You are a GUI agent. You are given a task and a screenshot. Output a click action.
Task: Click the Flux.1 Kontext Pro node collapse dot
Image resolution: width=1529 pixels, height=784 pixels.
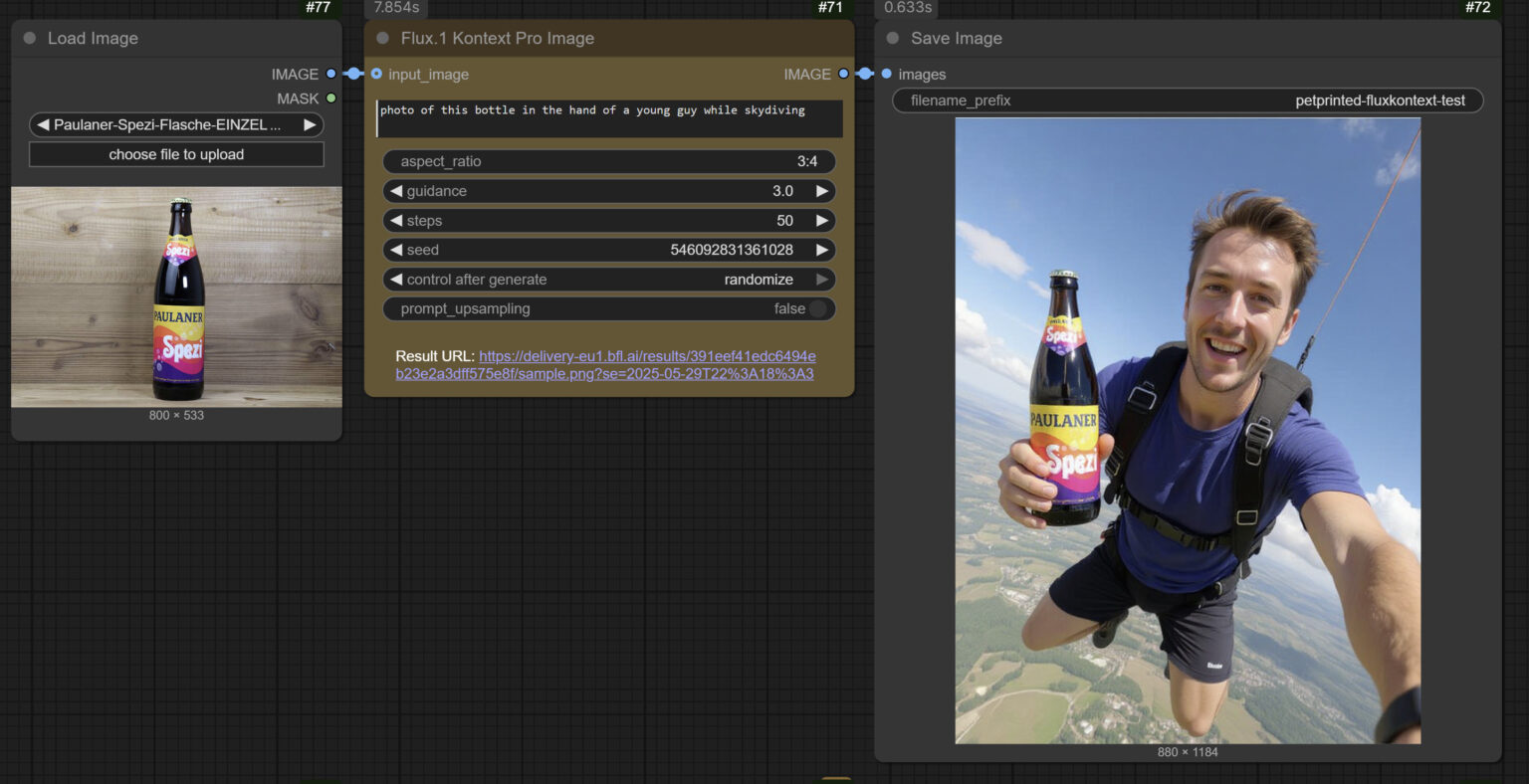[382, 38]
